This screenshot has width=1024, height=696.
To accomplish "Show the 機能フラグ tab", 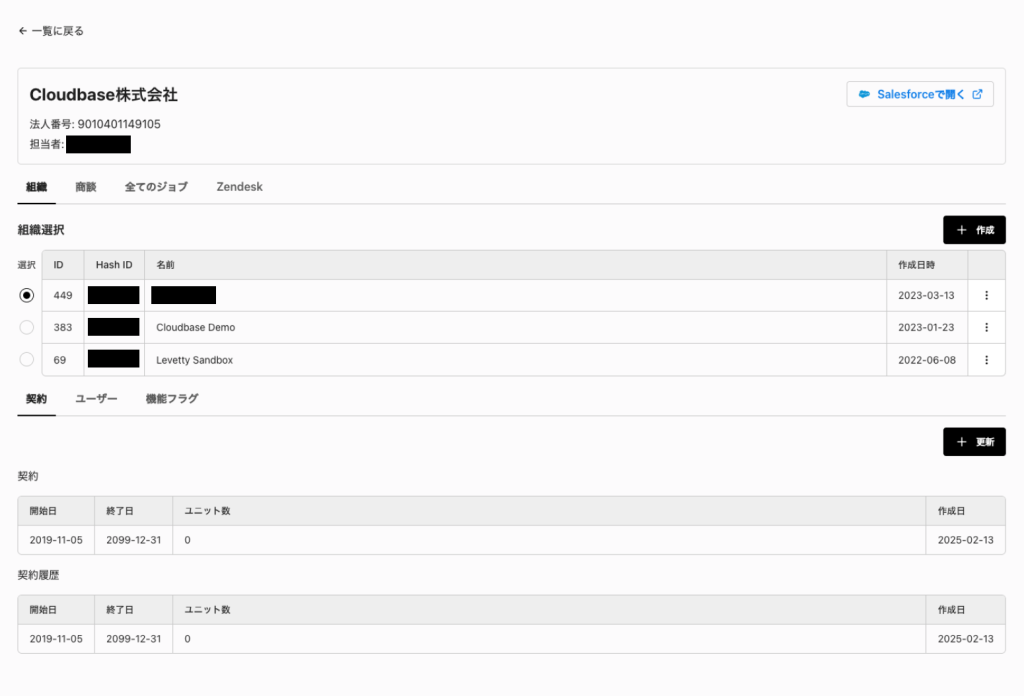I will pyautogui.click(x=172, y=399).
